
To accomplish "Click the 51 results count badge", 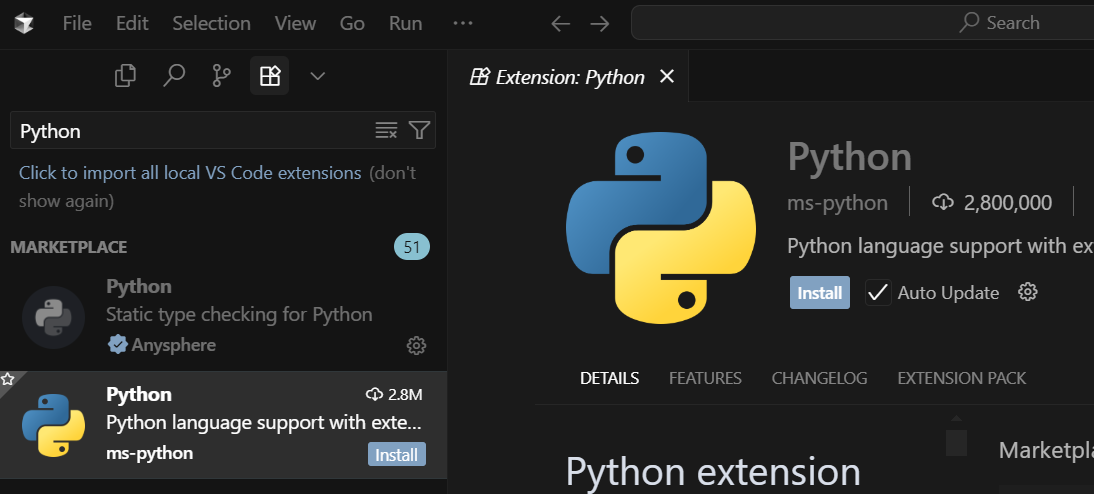I will [412, 247].
